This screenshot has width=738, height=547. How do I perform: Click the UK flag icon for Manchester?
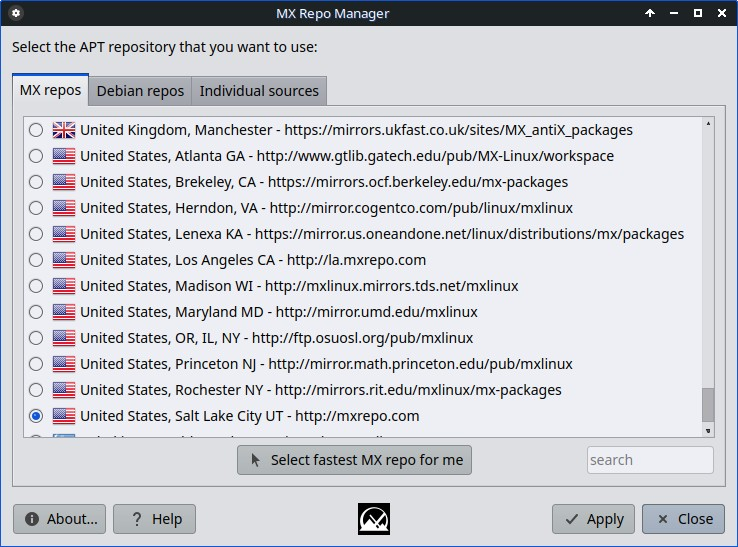tap(64, 130)
